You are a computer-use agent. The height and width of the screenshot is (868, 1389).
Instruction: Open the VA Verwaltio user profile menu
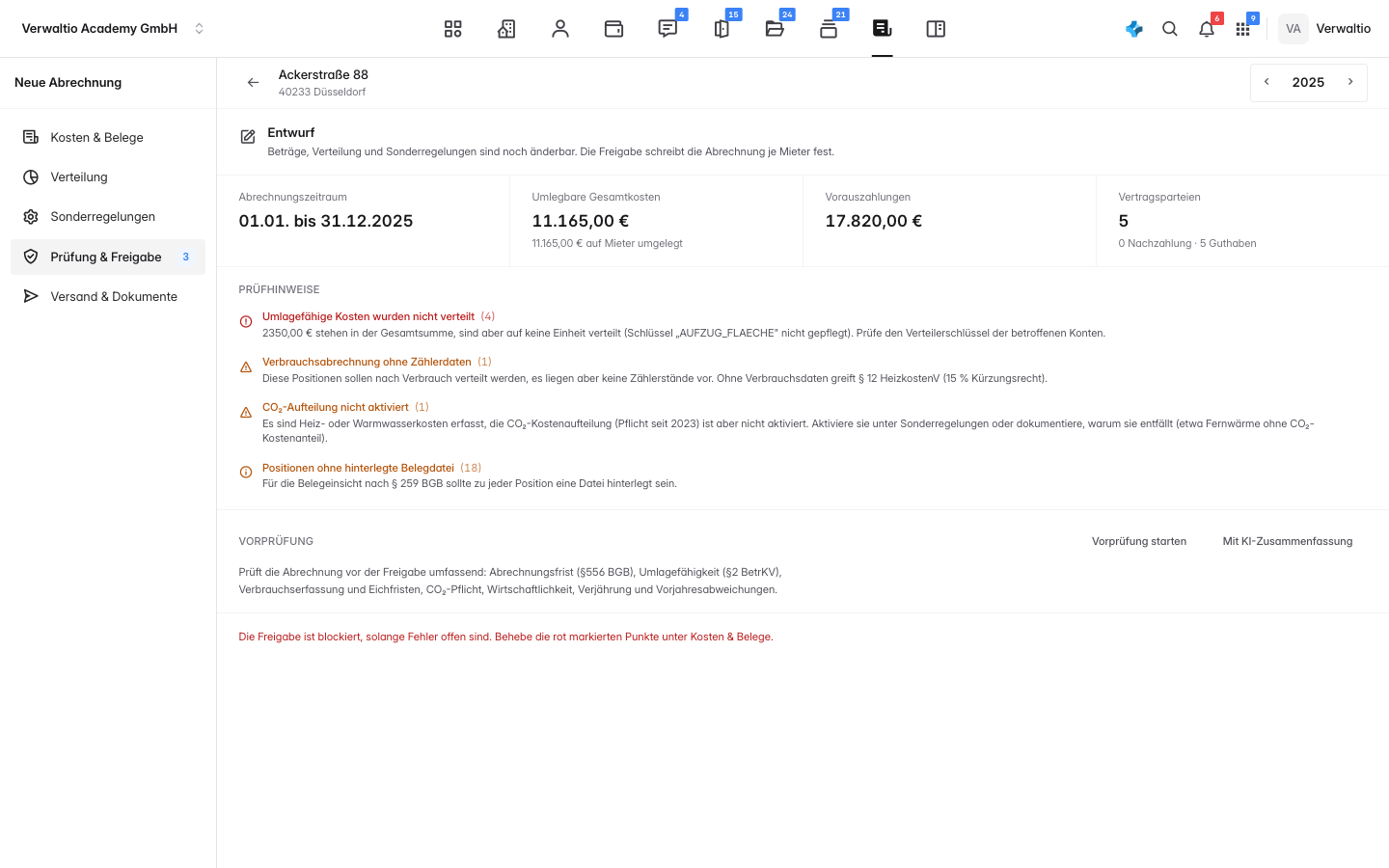[x=1324, y=29]
